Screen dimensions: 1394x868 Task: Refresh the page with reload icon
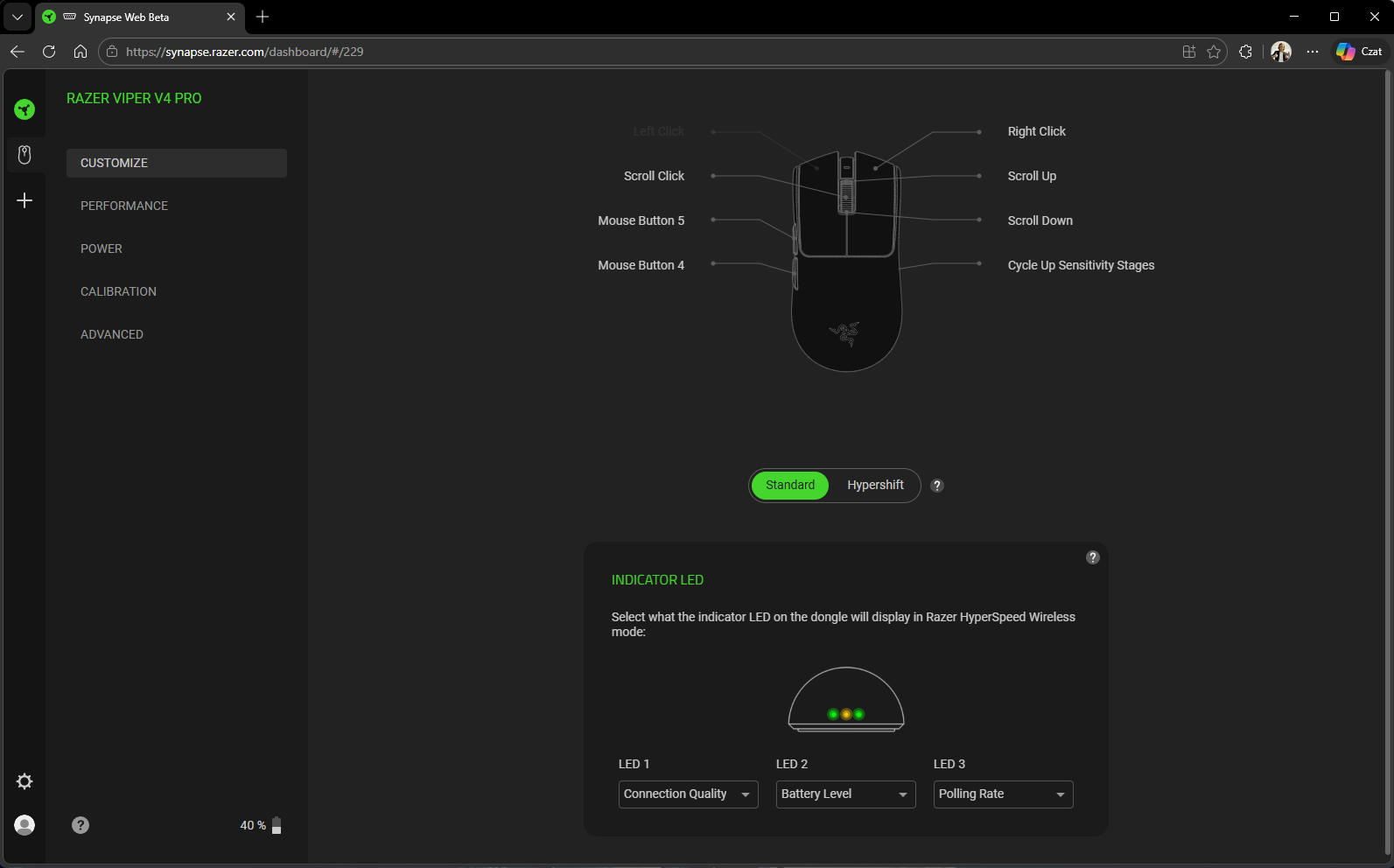(x=49, y=52)
